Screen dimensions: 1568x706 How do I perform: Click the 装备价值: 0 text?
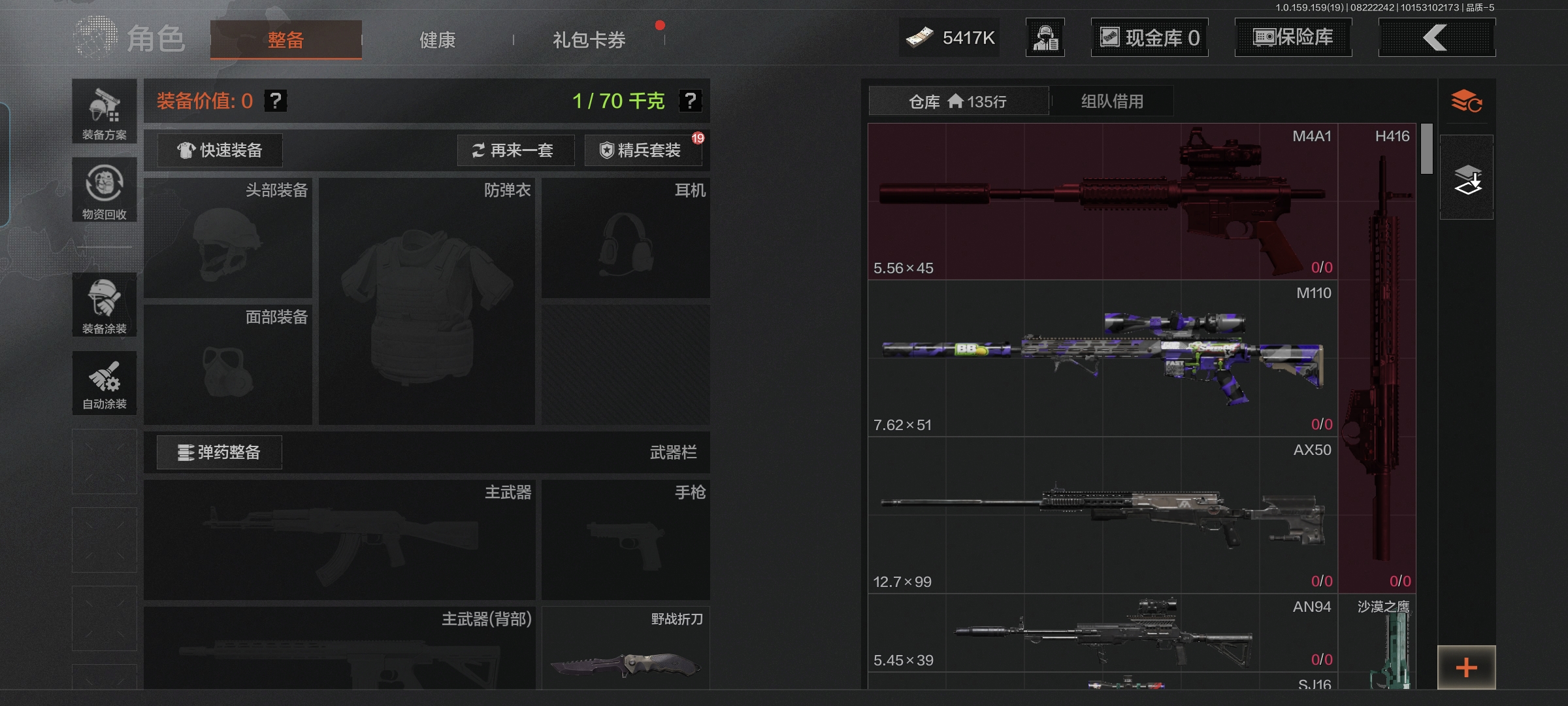coord(204,101)
